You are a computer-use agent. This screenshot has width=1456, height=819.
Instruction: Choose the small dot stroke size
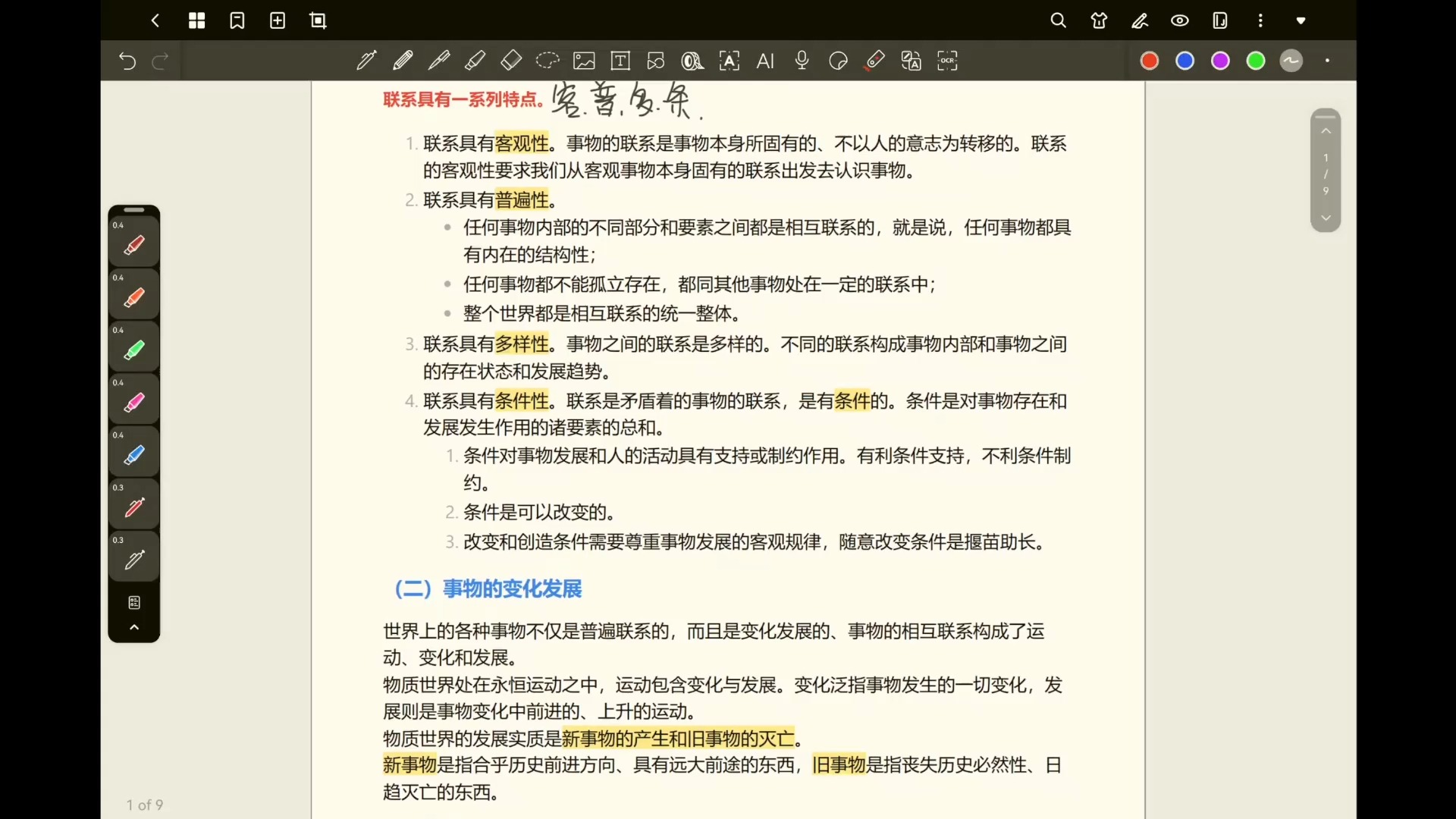tap(1328, 61)
